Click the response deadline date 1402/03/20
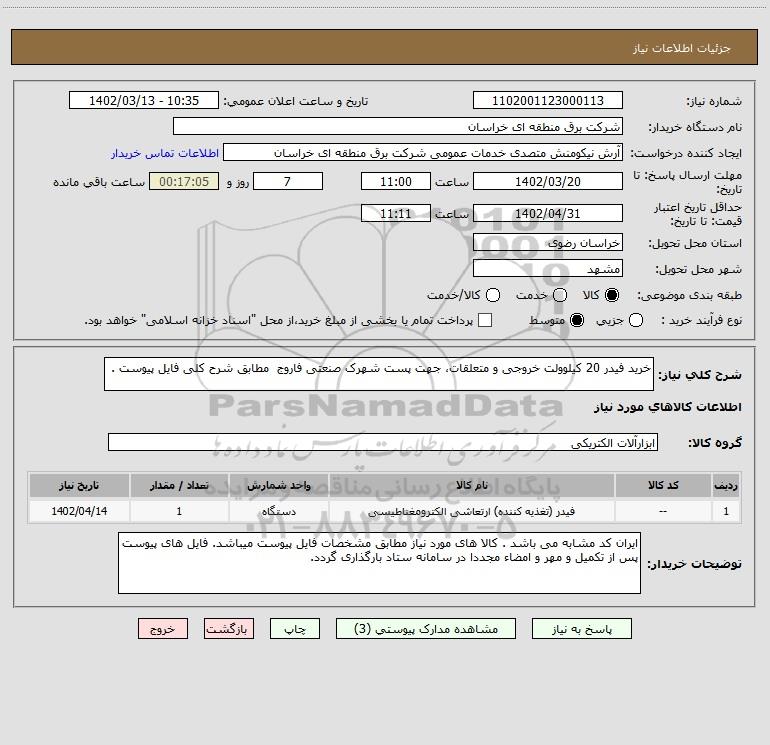This screenshot has width=770, height=745. point(548,181)
